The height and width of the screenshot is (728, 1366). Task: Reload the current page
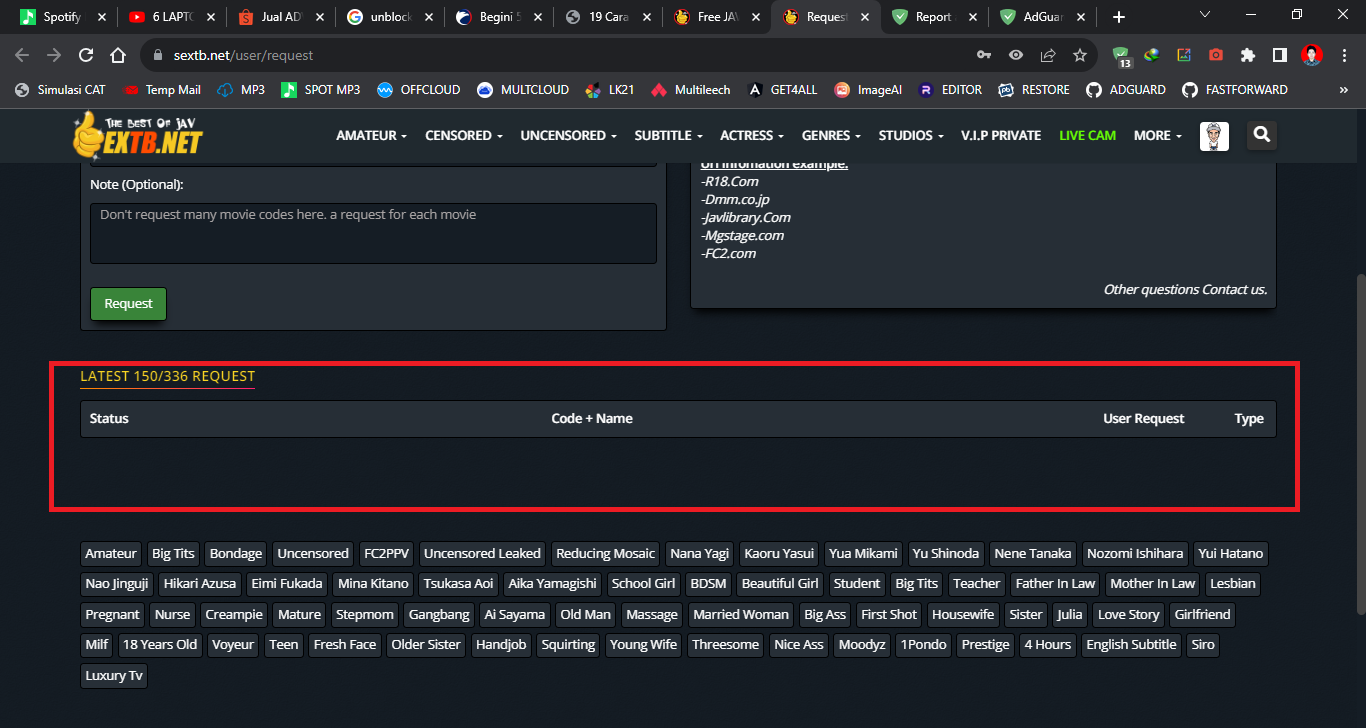tap(85, 55)
